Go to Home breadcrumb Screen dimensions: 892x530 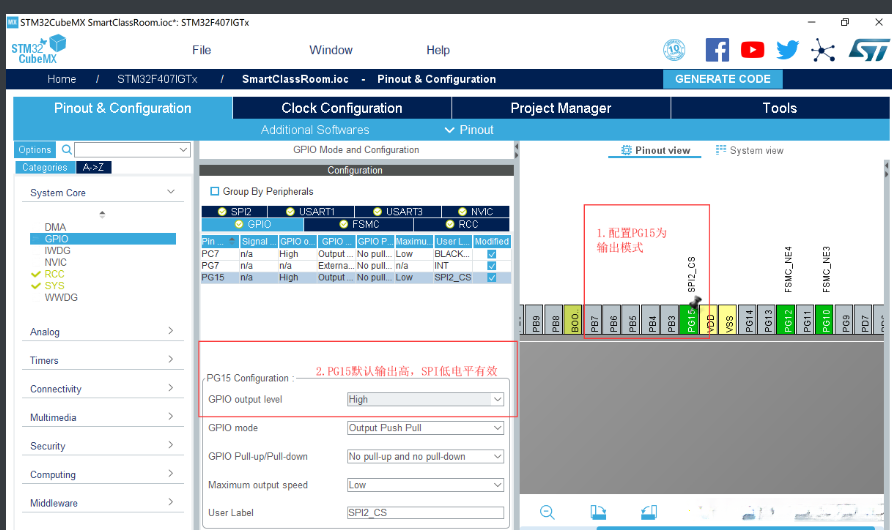click(61, 79)
